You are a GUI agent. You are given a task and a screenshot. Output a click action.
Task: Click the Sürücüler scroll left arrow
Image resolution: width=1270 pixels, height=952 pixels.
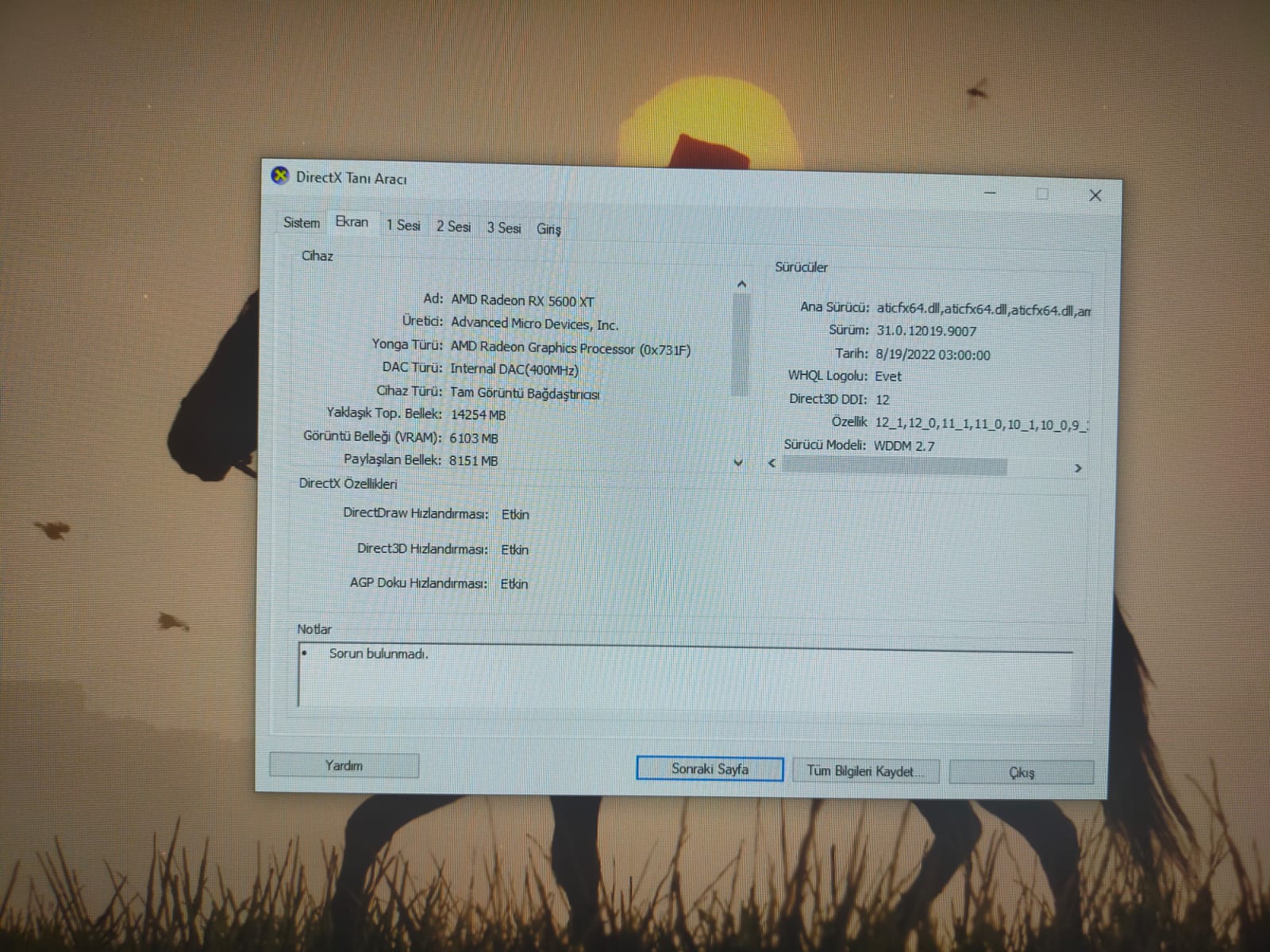click(x=772, y=463)
